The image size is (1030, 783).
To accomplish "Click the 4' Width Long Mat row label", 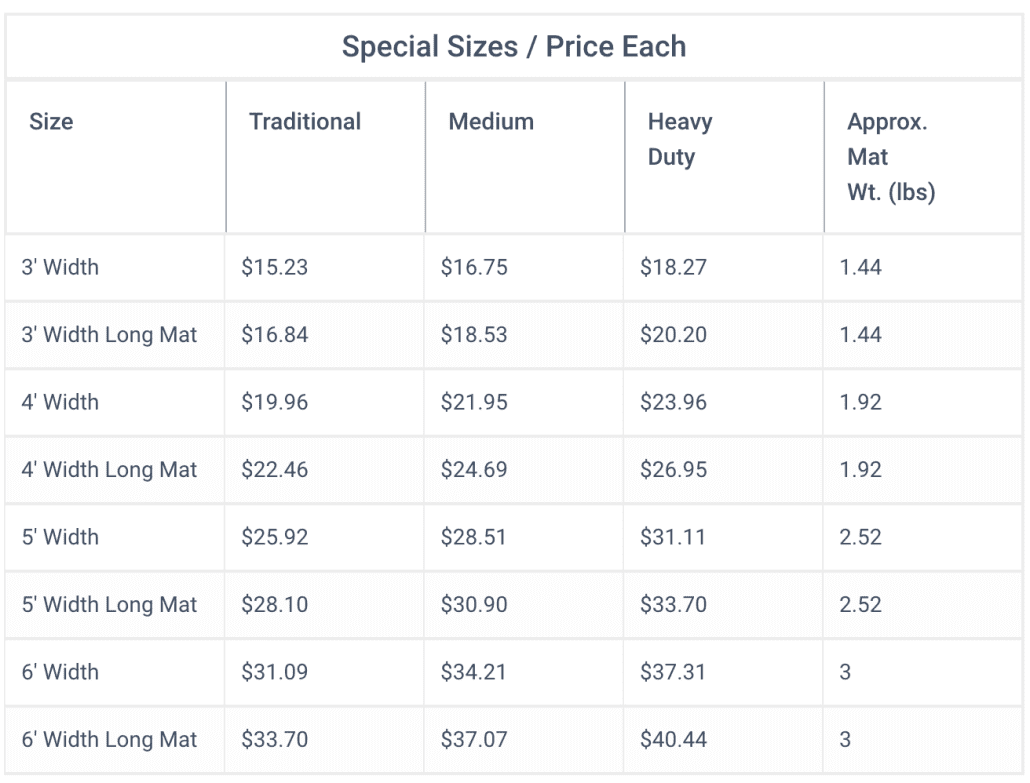I will click(x=109, y=470).
